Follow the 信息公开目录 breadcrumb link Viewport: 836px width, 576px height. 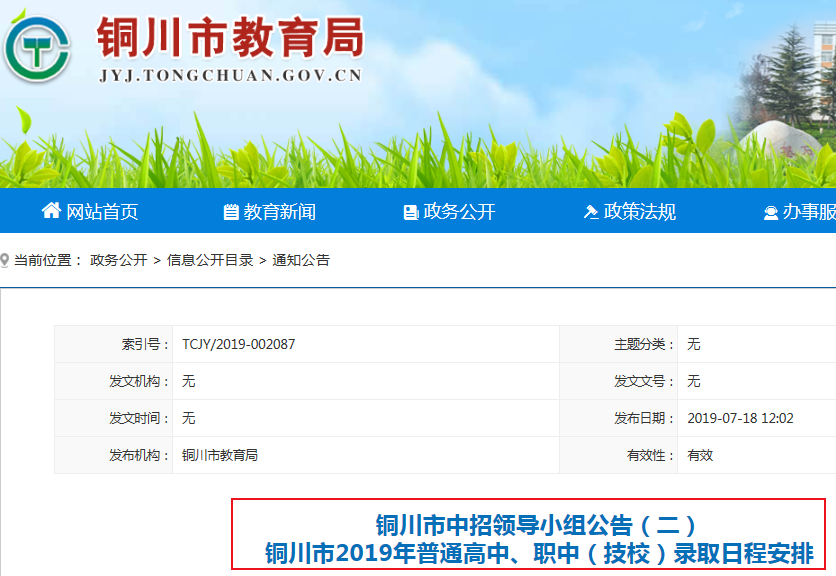(210, 260)
